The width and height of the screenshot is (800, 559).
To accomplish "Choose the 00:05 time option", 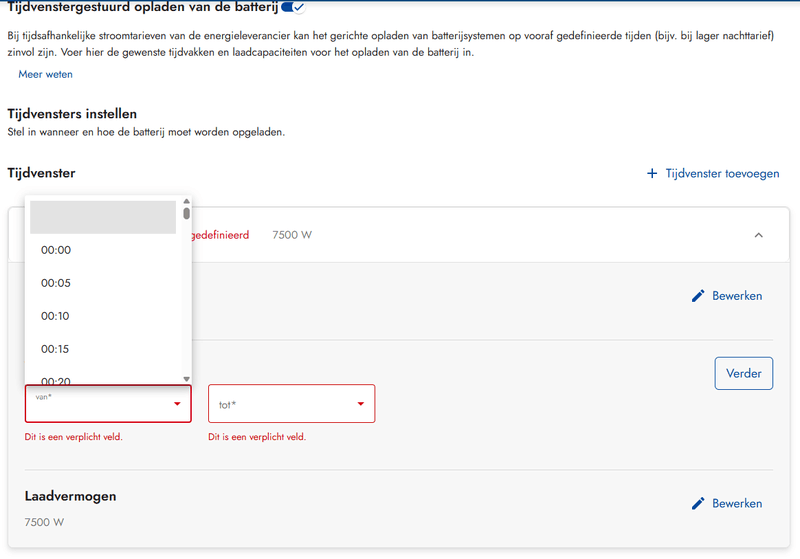I will pyautogui.click(x=56, y=283).
